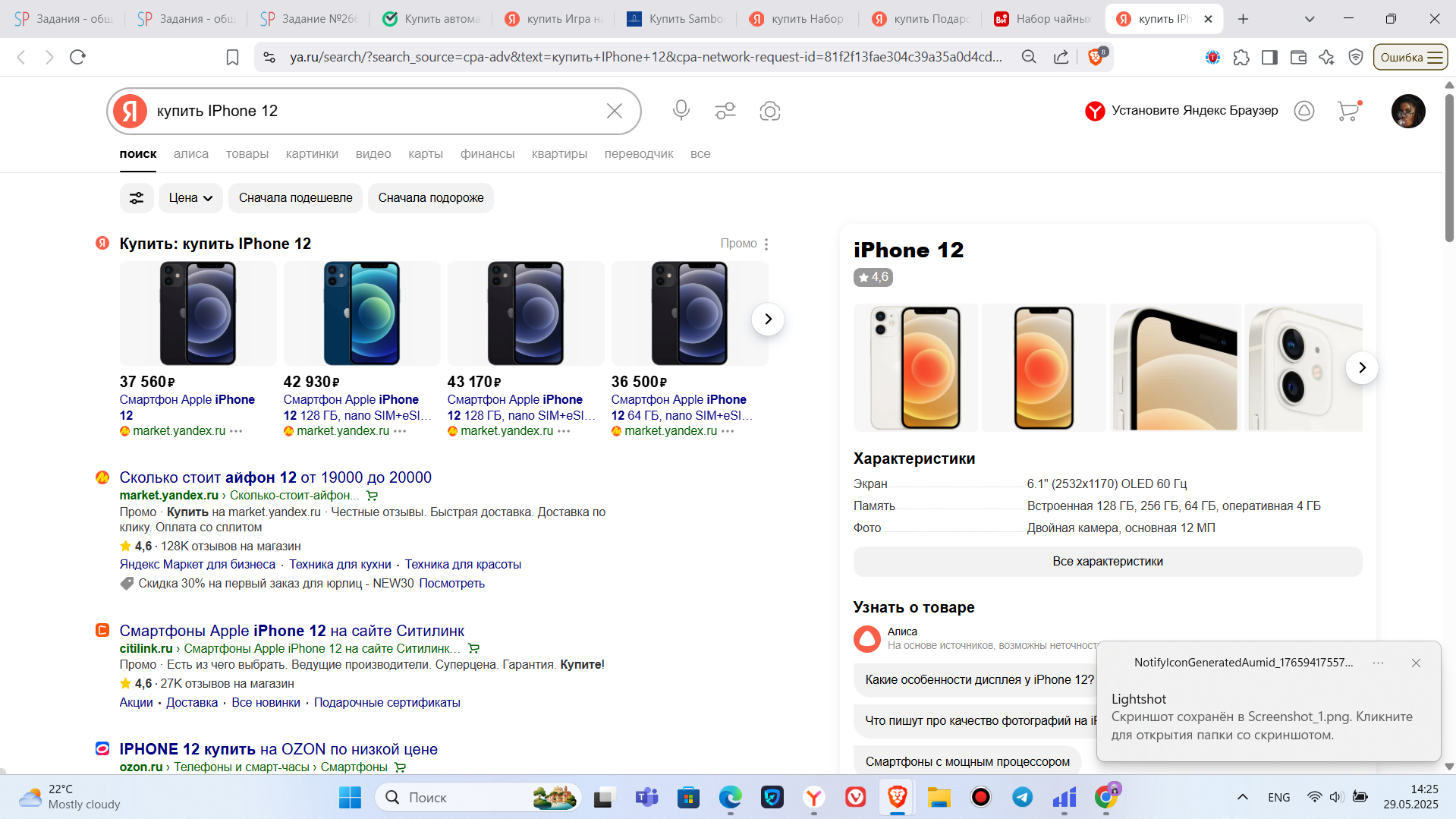
Task: Open the zoom magnifier icon in address bar
Action: click(1029, 57)
